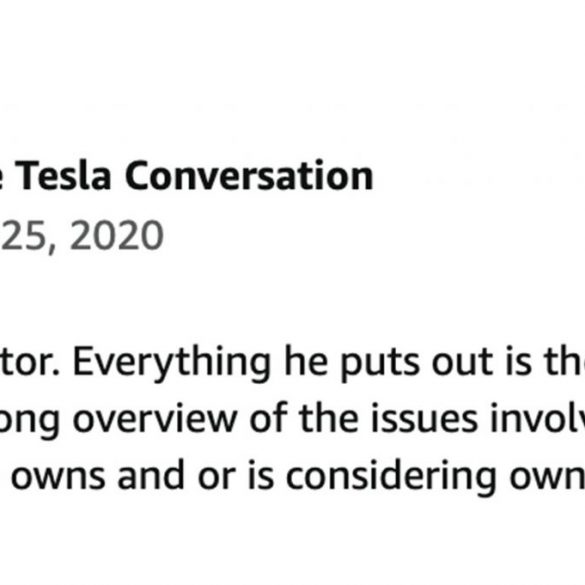The image size is (585, 585).
Task: Click the word 'or' in the last line
Action: click(x=217, y=479)
